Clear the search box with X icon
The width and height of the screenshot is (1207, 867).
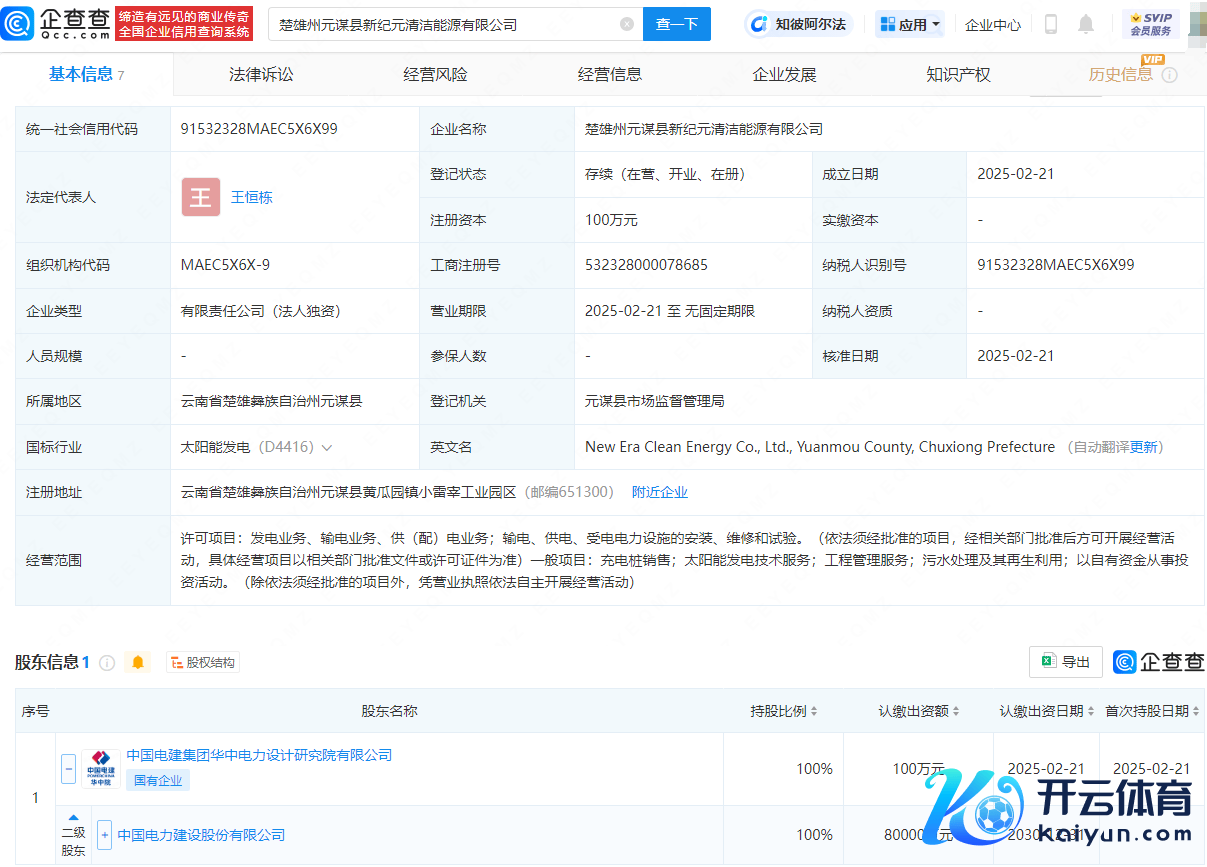tap(627, 24)
